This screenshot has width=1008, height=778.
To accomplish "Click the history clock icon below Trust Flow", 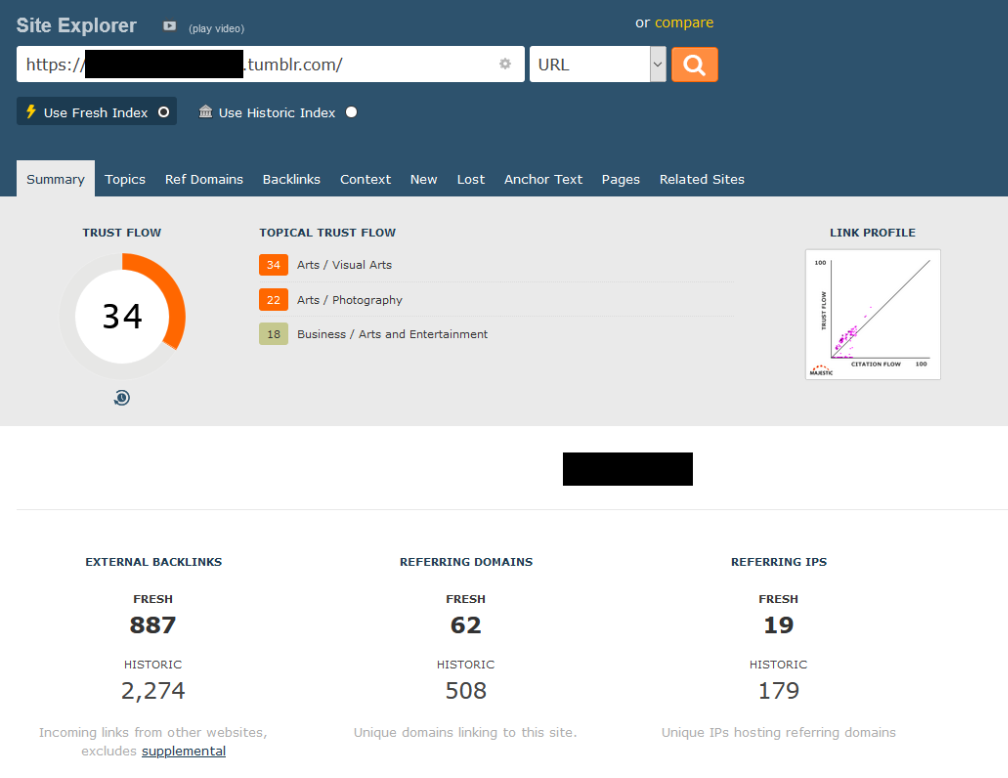I will [x=122, y=398].
